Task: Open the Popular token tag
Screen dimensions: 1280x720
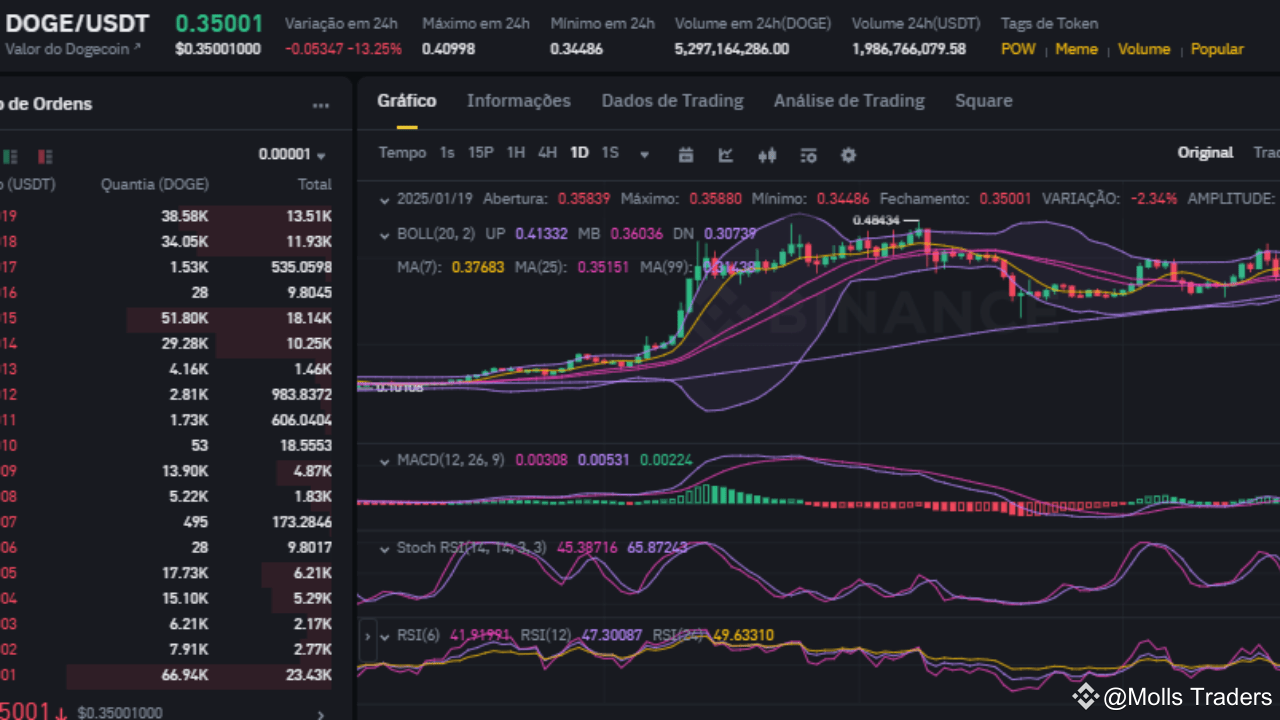Action: point(1217,49)
